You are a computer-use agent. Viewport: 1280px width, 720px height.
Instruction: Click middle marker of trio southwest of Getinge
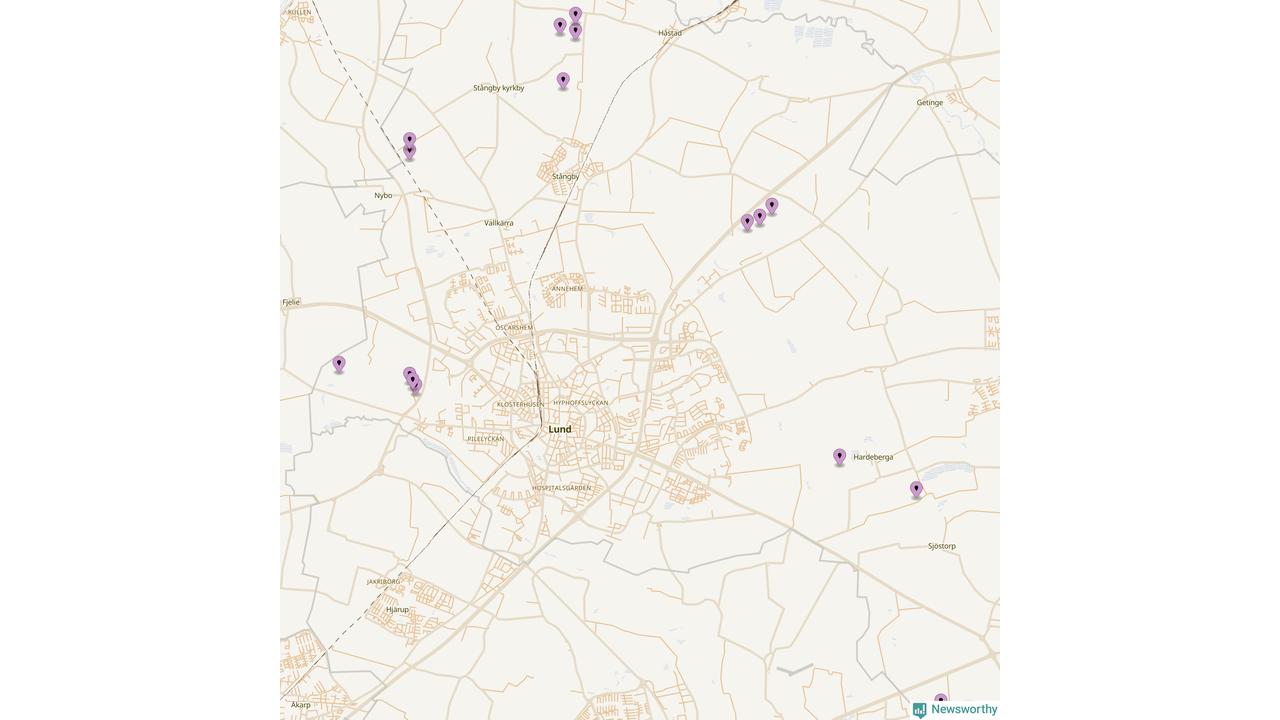[760, 216]
